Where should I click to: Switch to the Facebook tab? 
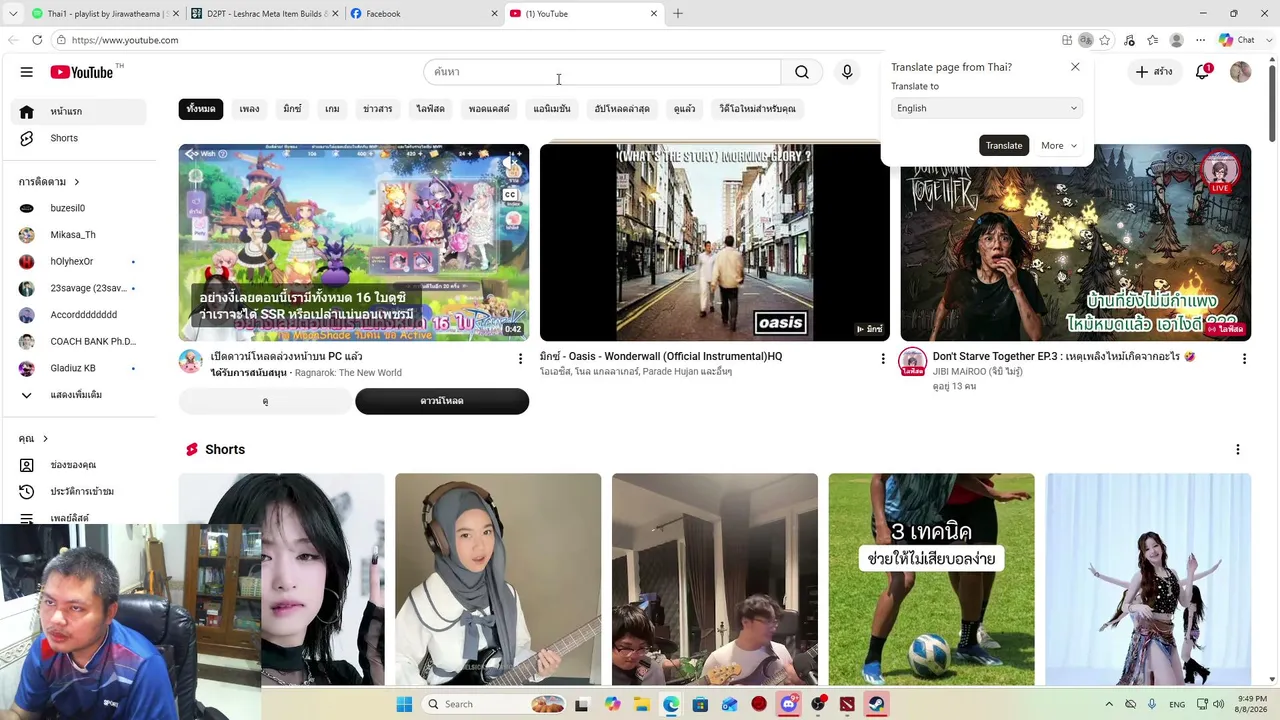(421, 13)
